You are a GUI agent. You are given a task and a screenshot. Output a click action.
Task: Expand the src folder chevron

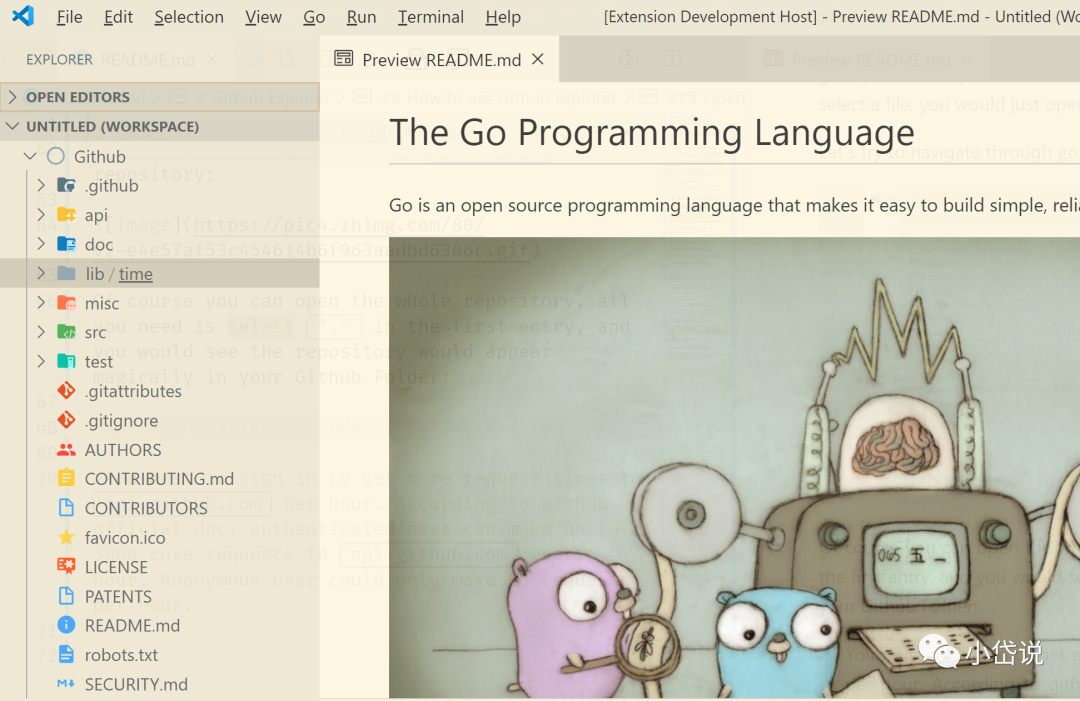41,332
